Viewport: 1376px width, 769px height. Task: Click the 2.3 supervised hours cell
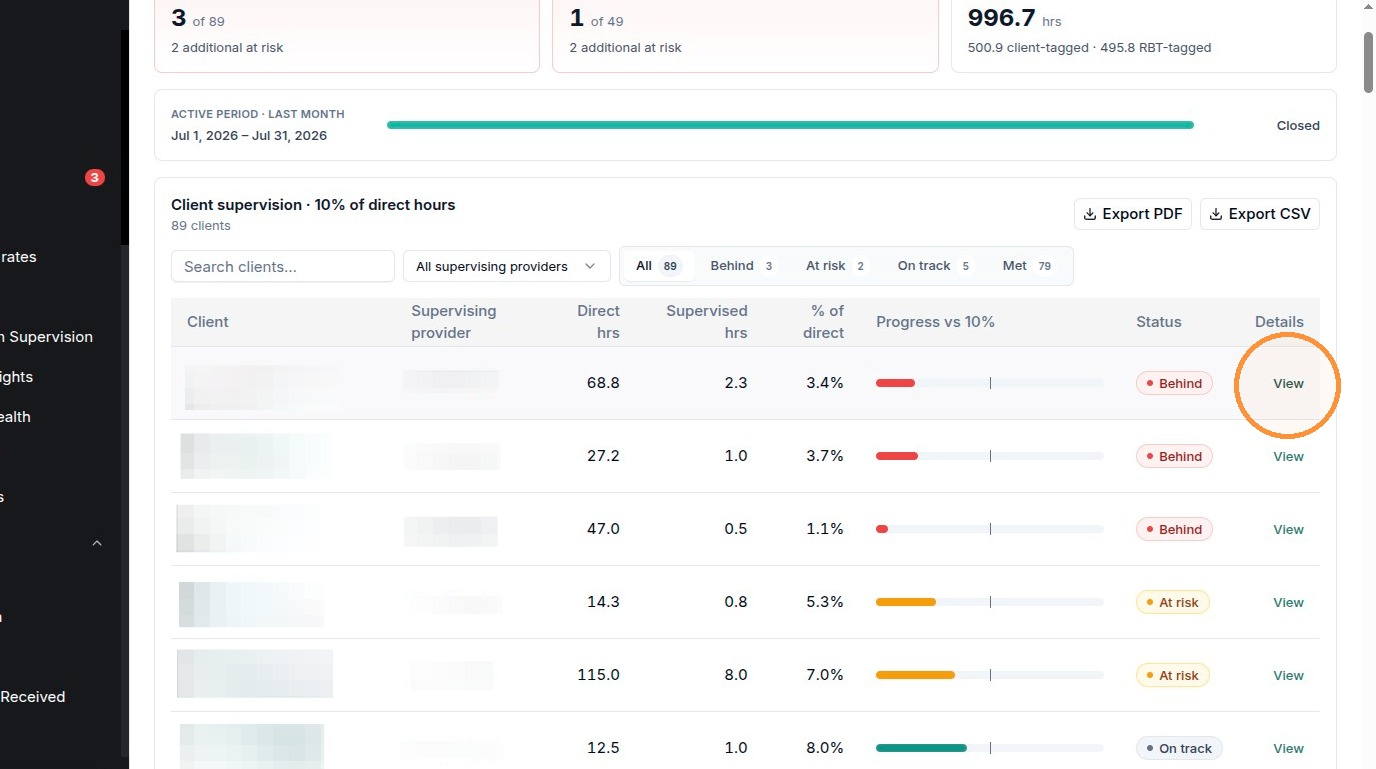736,383
